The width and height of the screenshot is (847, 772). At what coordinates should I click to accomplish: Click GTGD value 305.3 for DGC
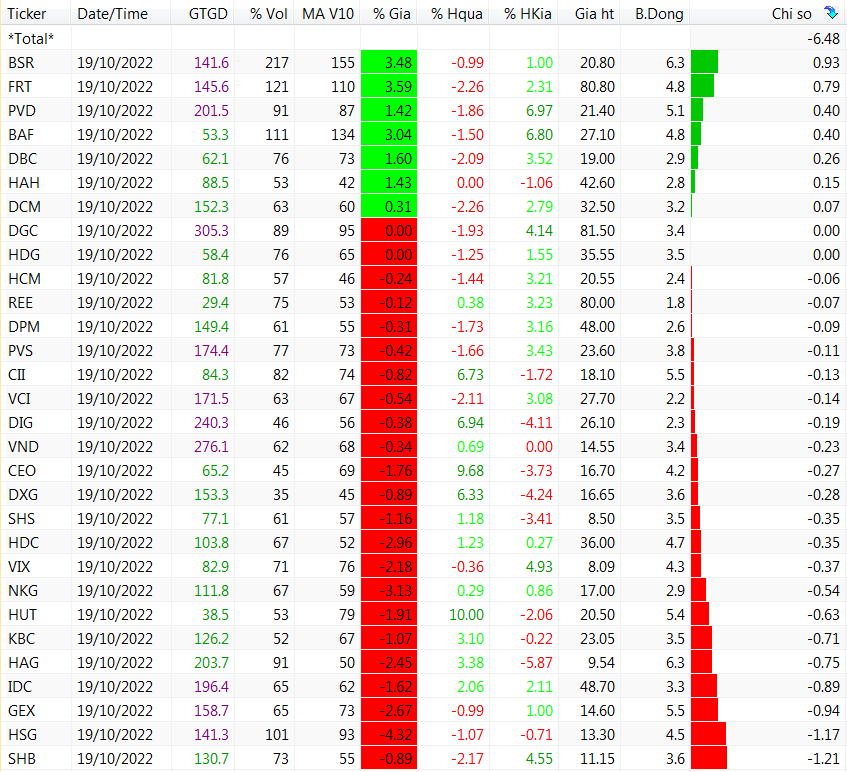pos(211,231)
